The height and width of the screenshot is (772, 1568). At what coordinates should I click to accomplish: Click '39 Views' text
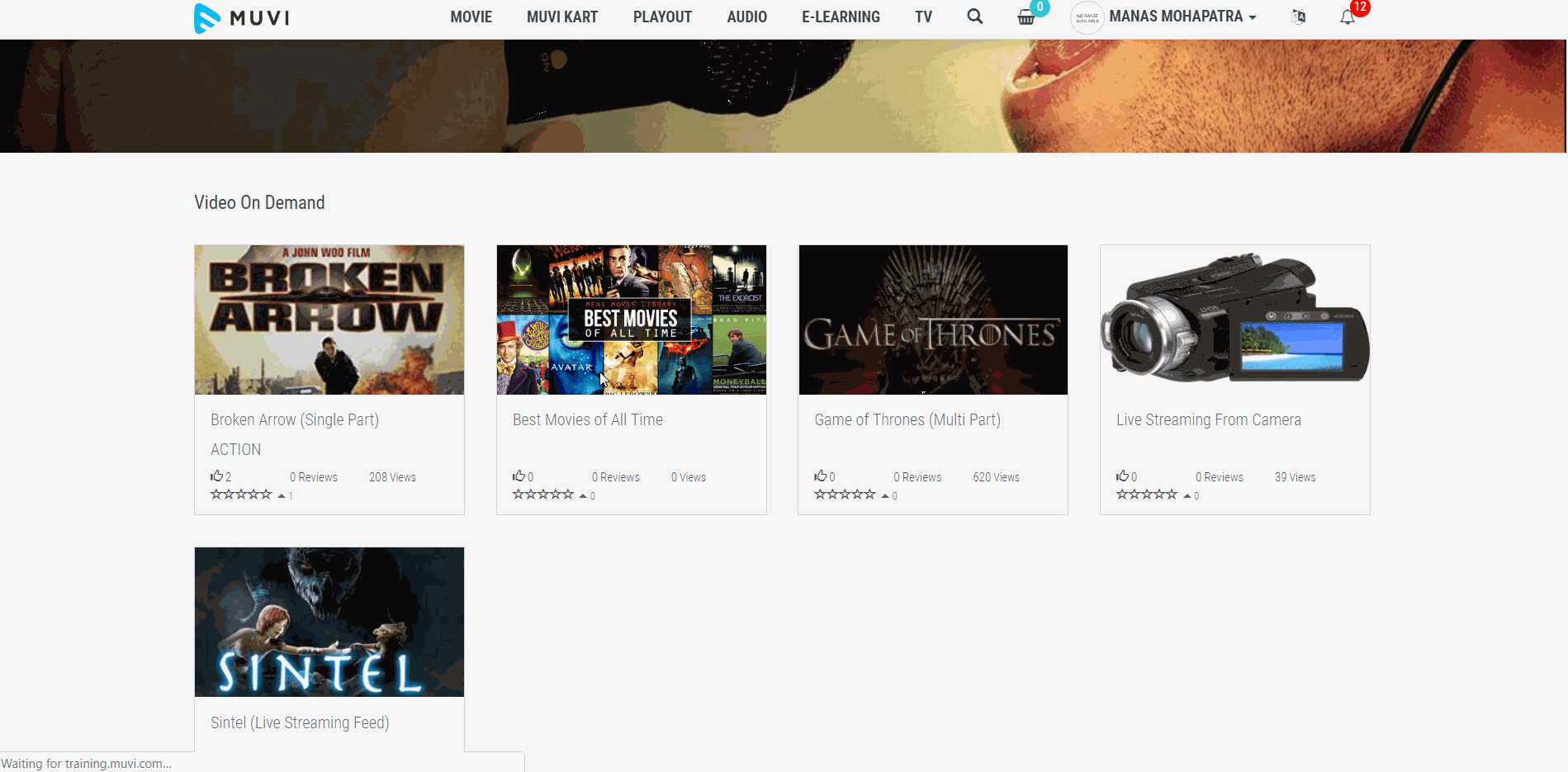(1295, 477)
